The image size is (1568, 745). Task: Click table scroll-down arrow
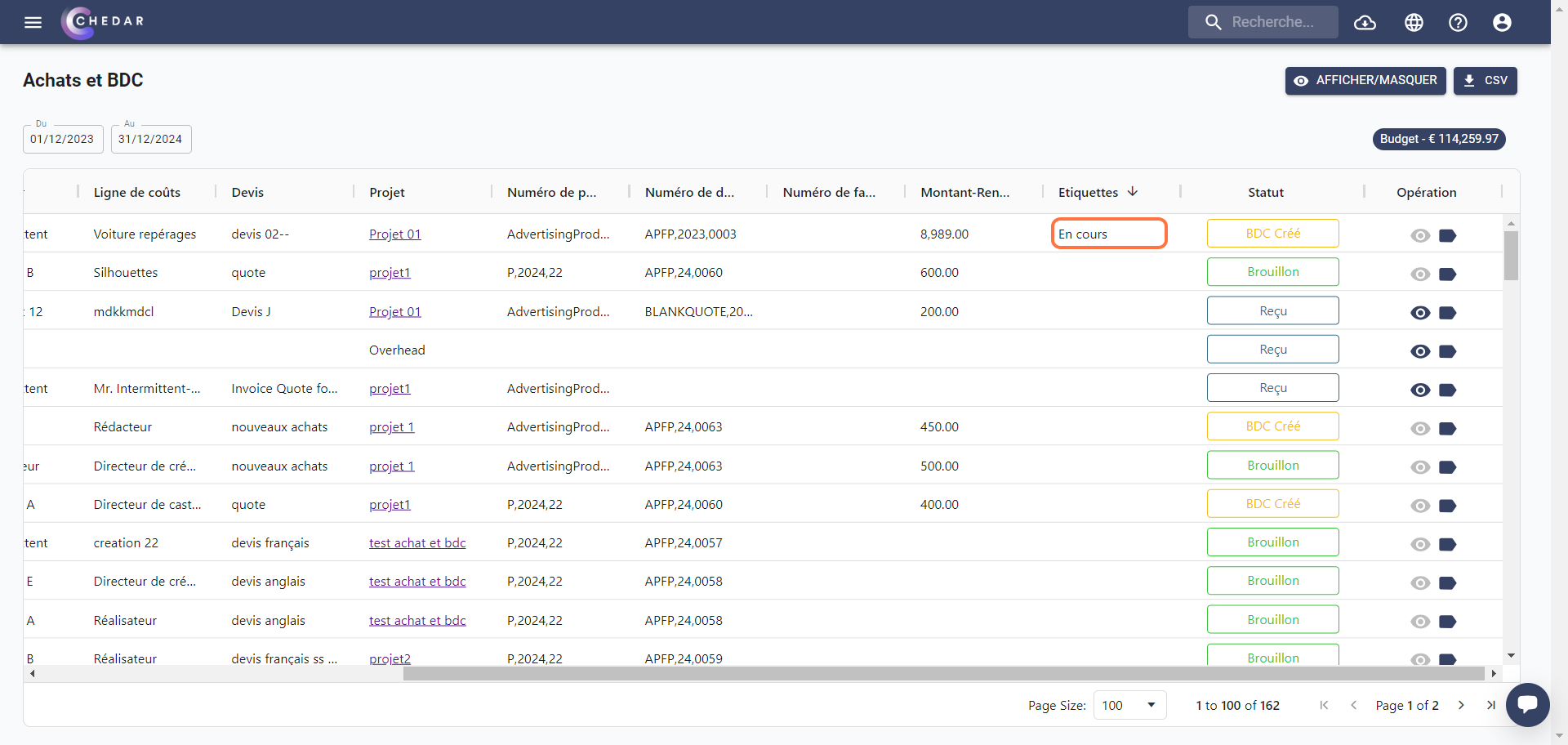(1511, 655)
